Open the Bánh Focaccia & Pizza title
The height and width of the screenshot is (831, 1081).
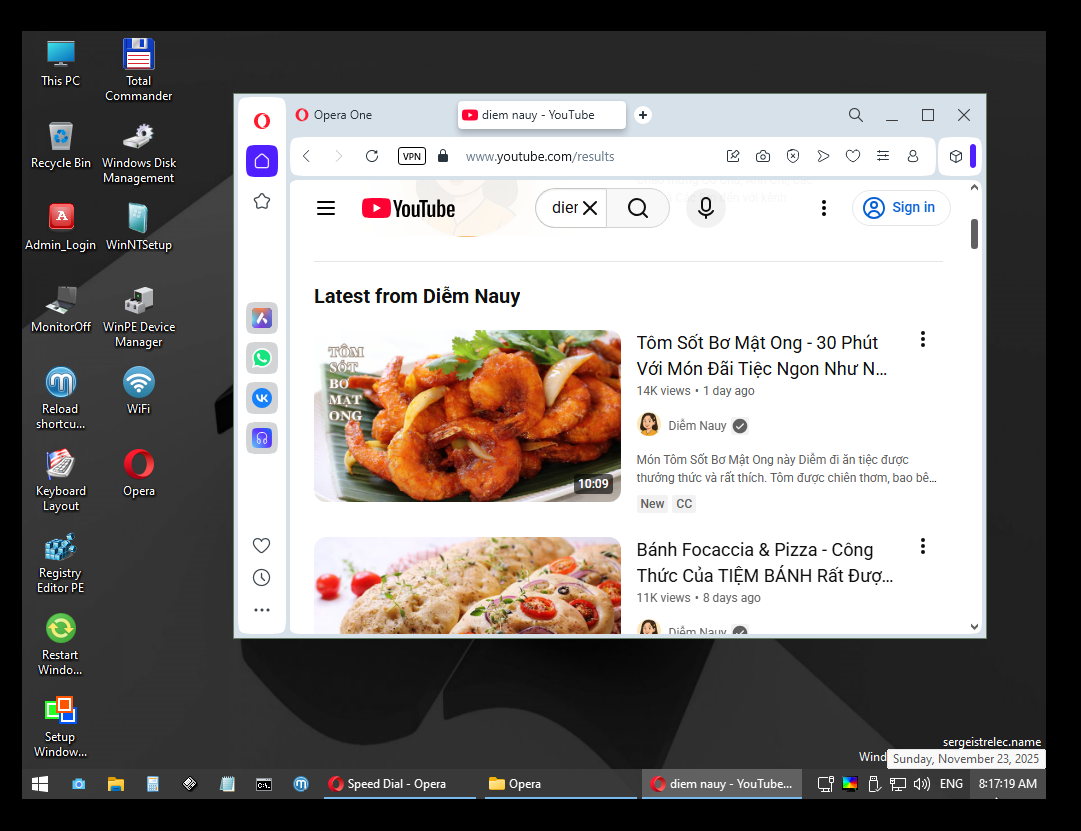pos(765,563)
